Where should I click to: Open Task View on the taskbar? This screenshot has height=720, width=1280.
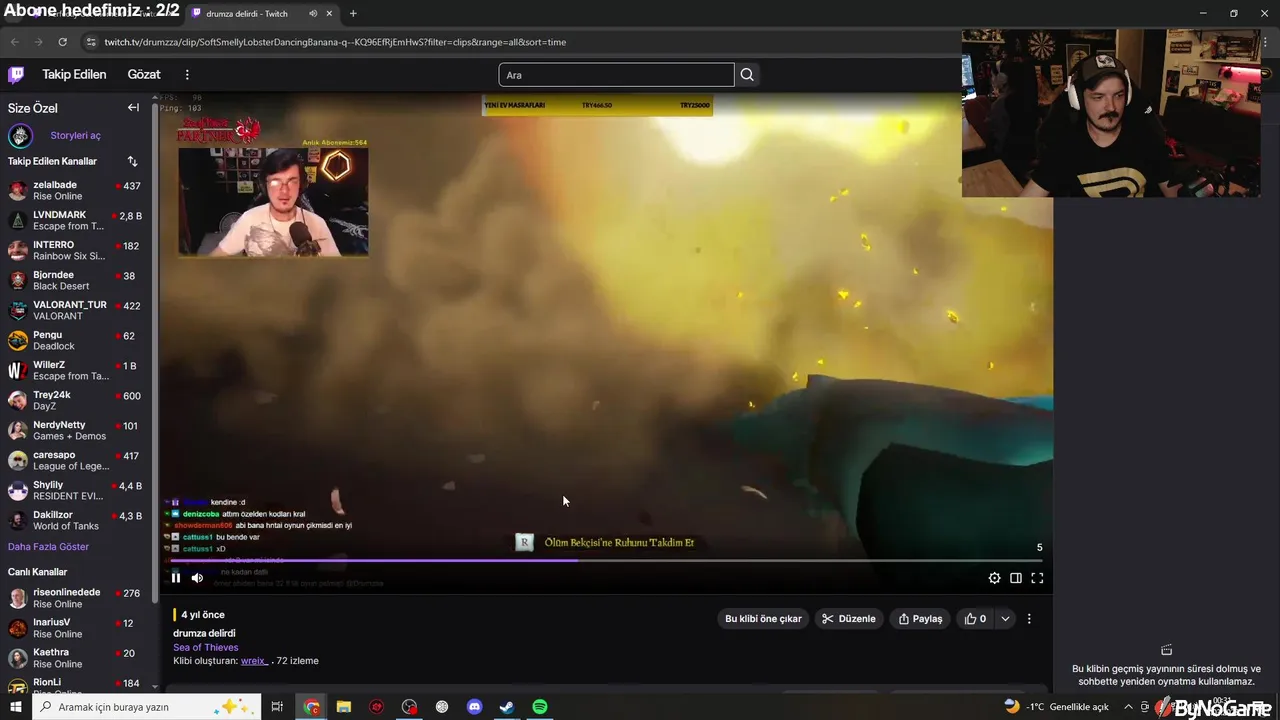pos(277,707)
